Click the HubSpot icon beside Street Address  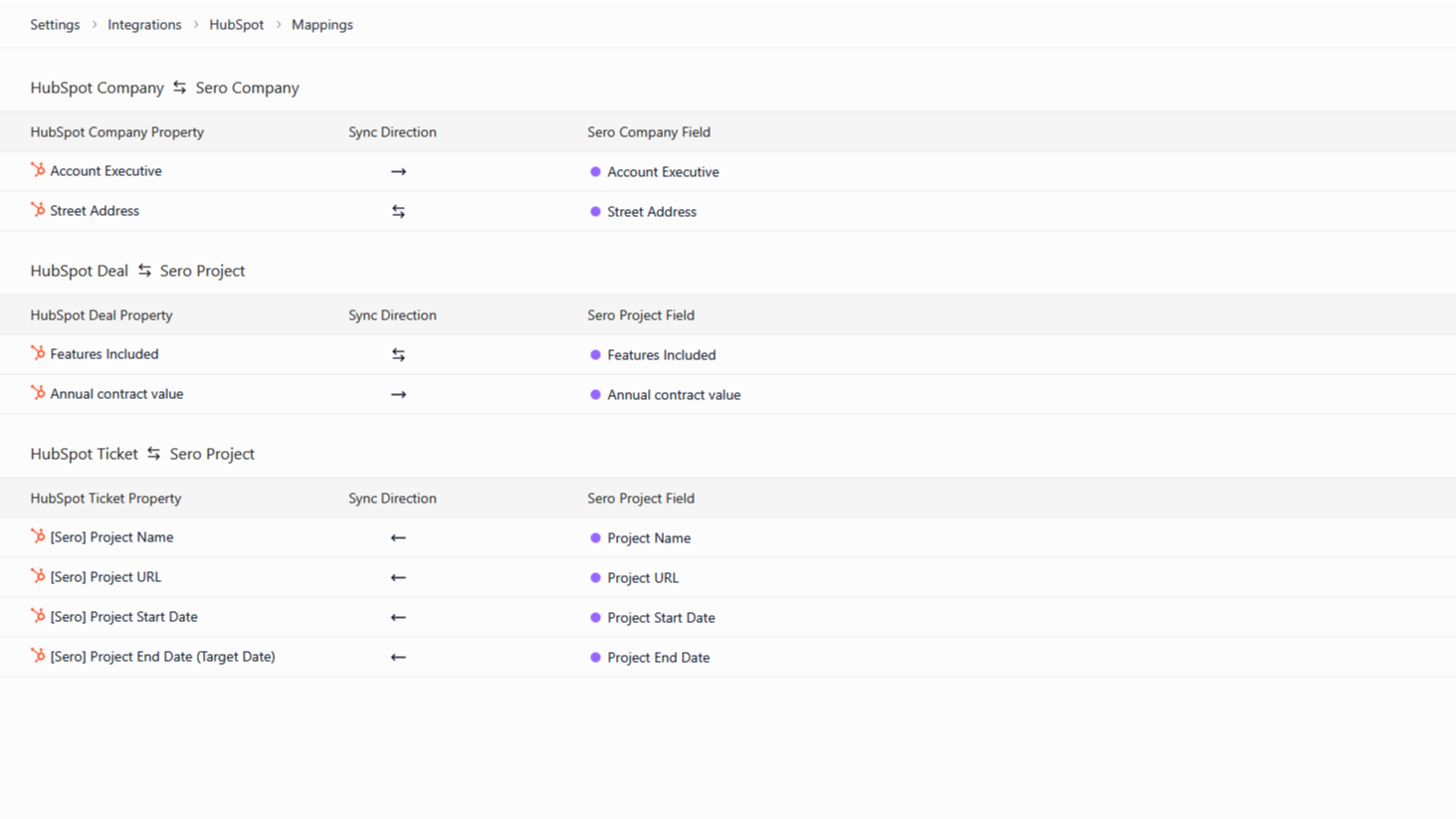(38, 210)
